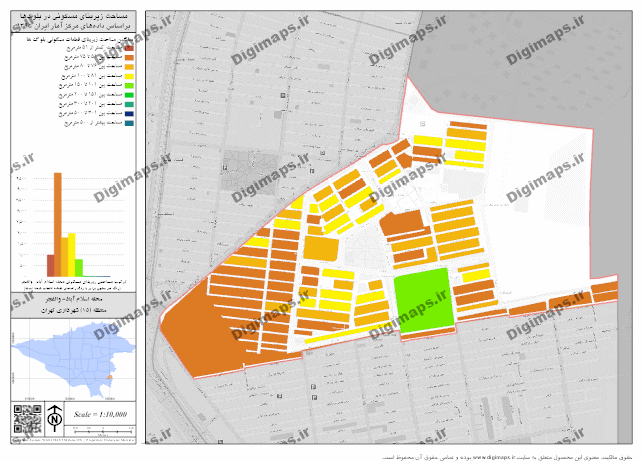Image resolution: width=643 pixels, height=461 pixels.
Task: Click the amber bar in the histogram
Action: pos(65,257)
